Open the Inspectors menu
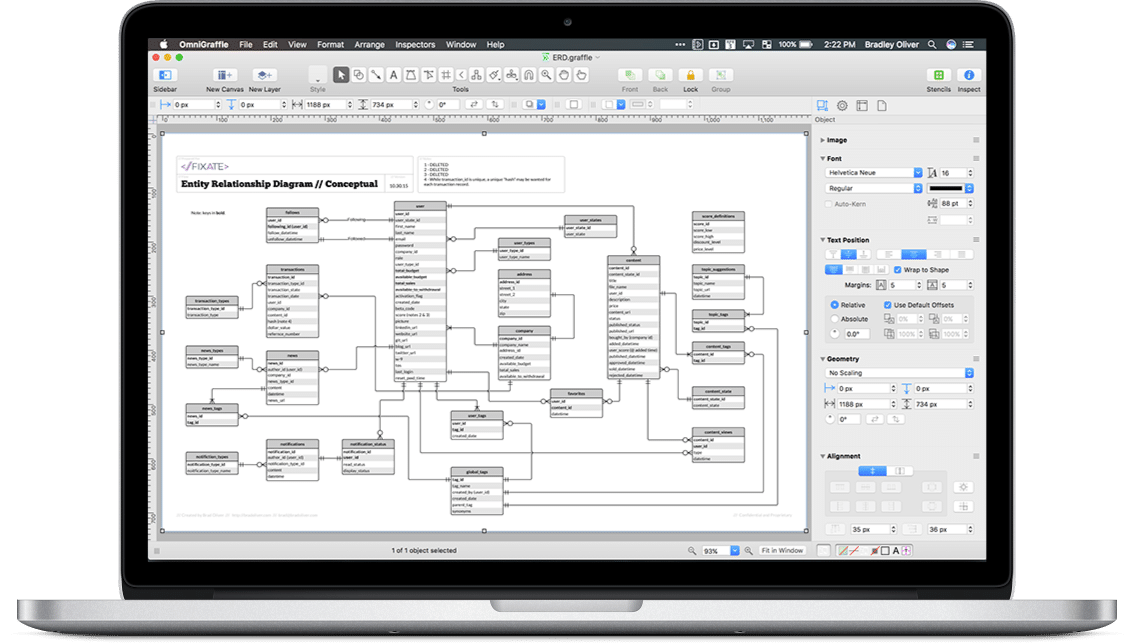Image resolution: width=1135 pixels, height=643 pixels. [415, 44]
